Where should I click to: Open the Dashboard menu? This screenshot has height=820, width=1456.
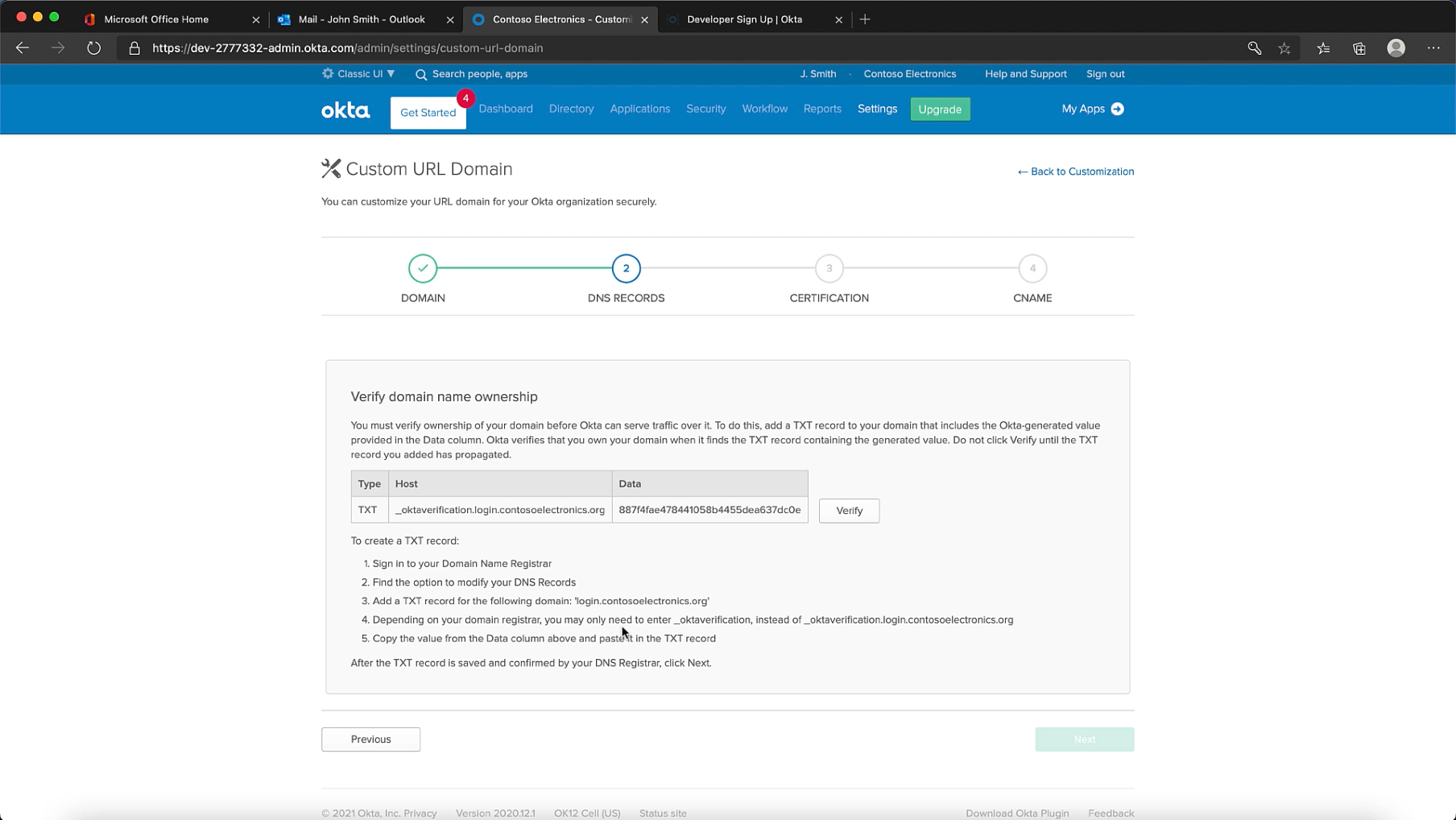click(x=506, y=109)
